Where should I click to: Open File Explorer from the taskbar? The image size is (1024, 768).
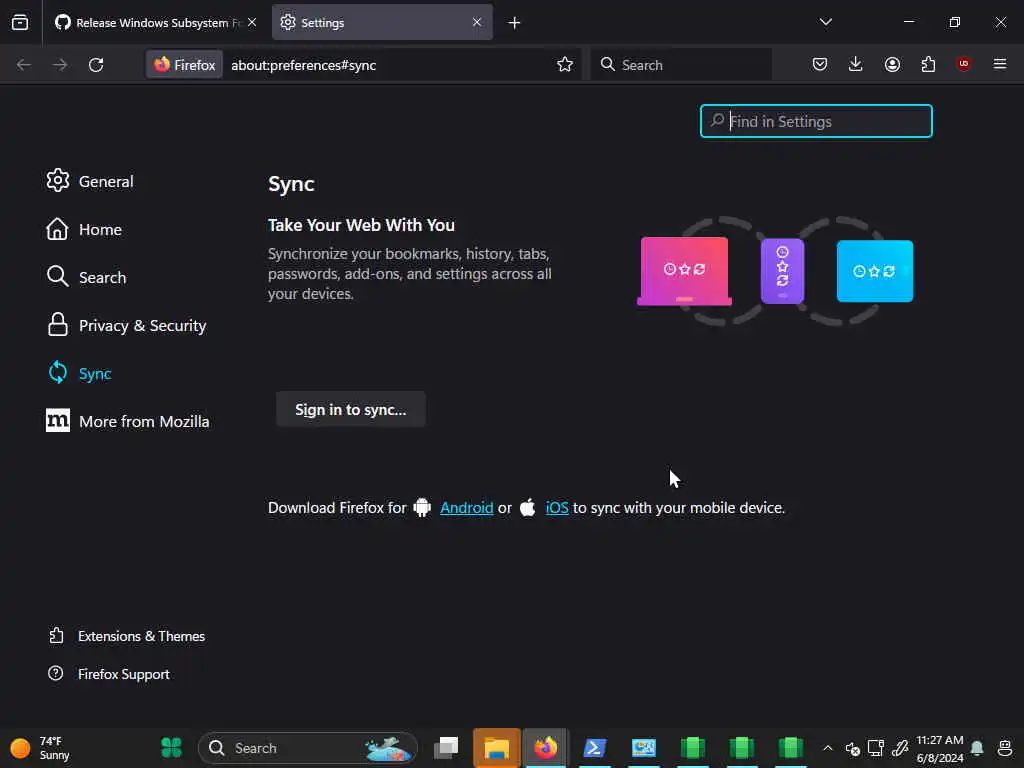496,748
